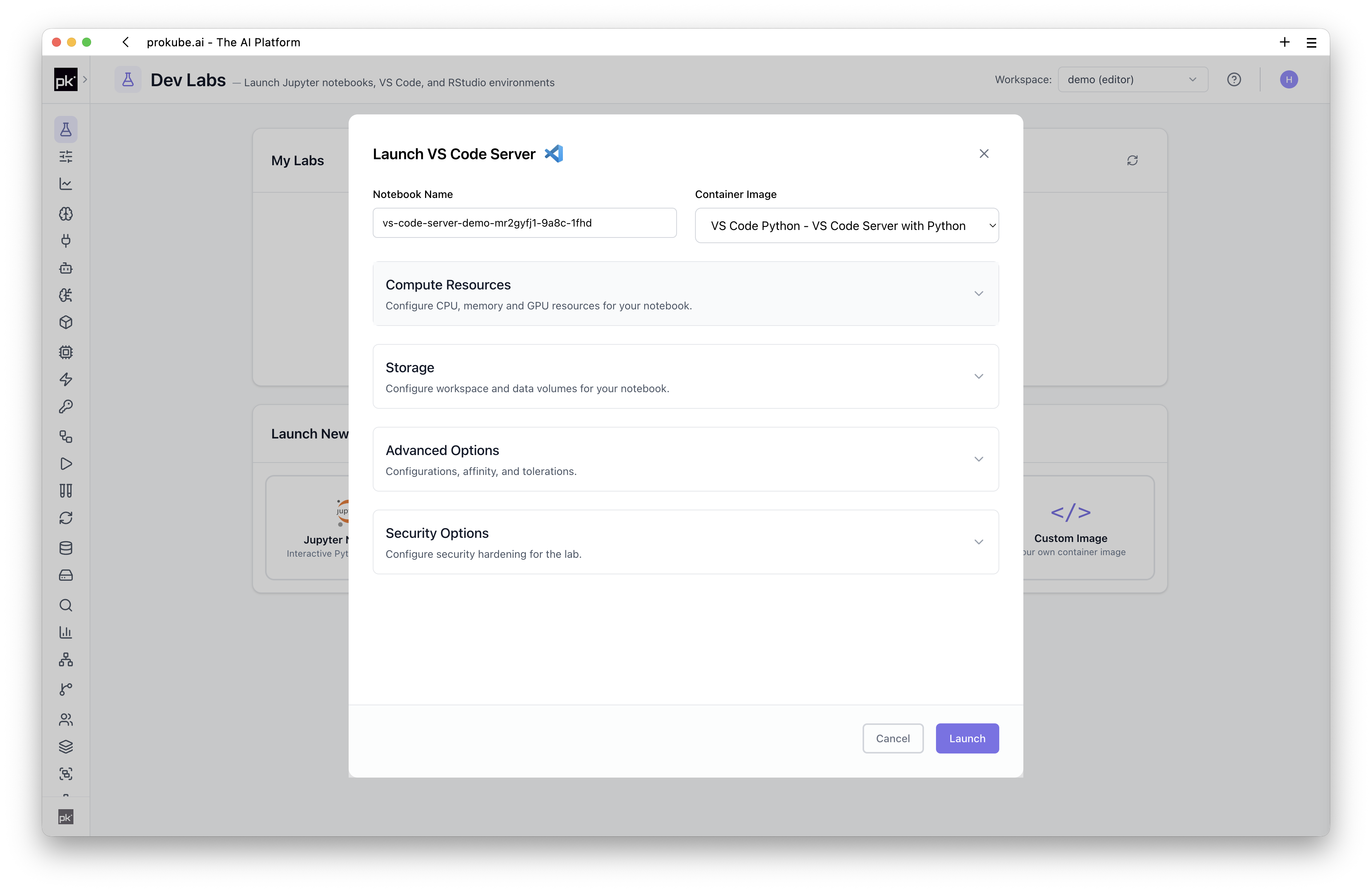Viewport: 1372px width, 892px height.
Task: Open the hierarchy network sidebar icon
Action: coord(66,659)
